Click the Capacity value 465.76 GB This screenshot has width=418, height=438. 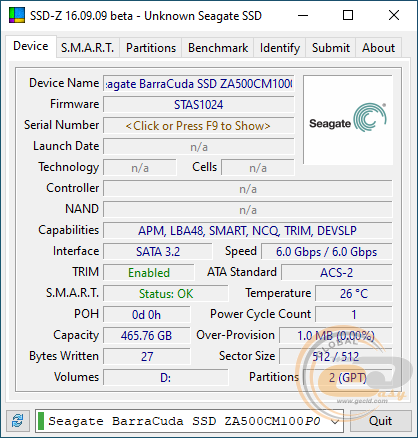click(147, 336)
